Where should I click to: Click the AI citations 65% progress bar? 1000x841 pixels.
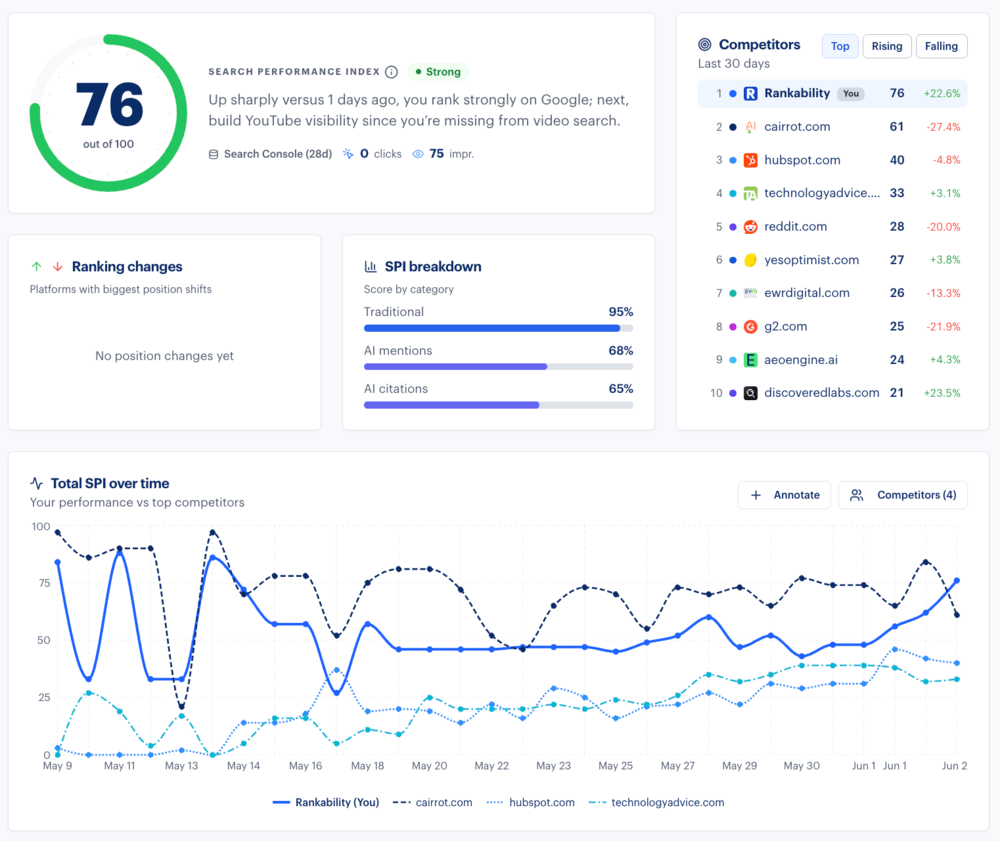pyautogui.click(x=499, y=405)
